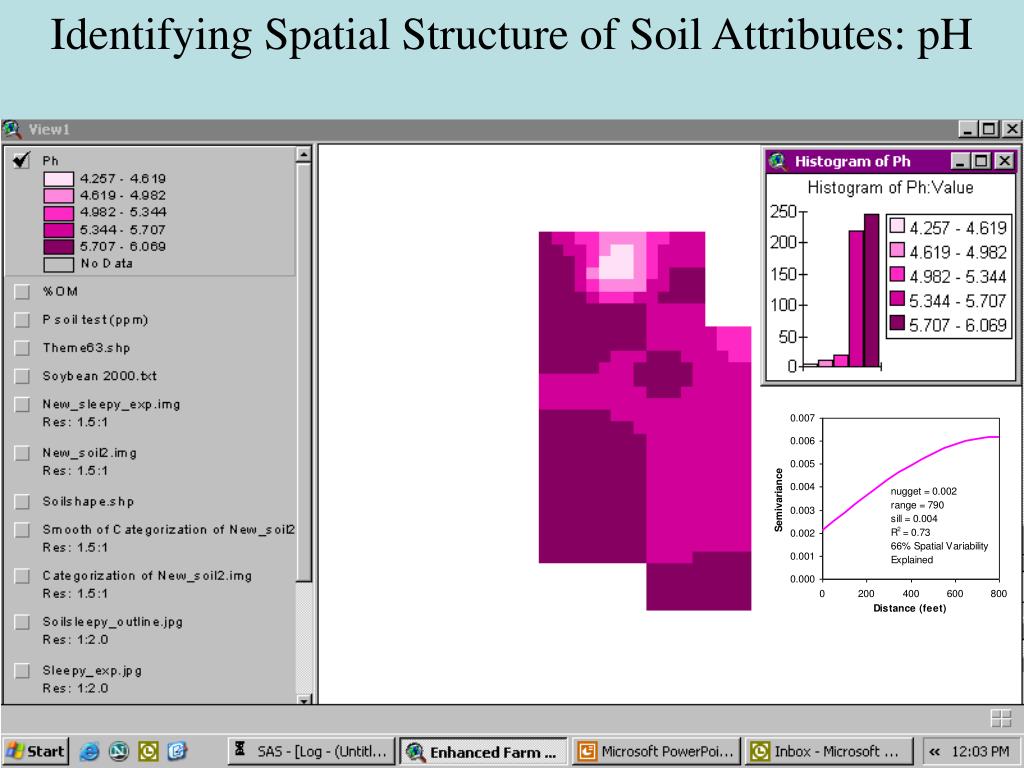Click the 5.344 - 5.707 legend swatch
The image size is (1024, 768).
click(59, 229)
